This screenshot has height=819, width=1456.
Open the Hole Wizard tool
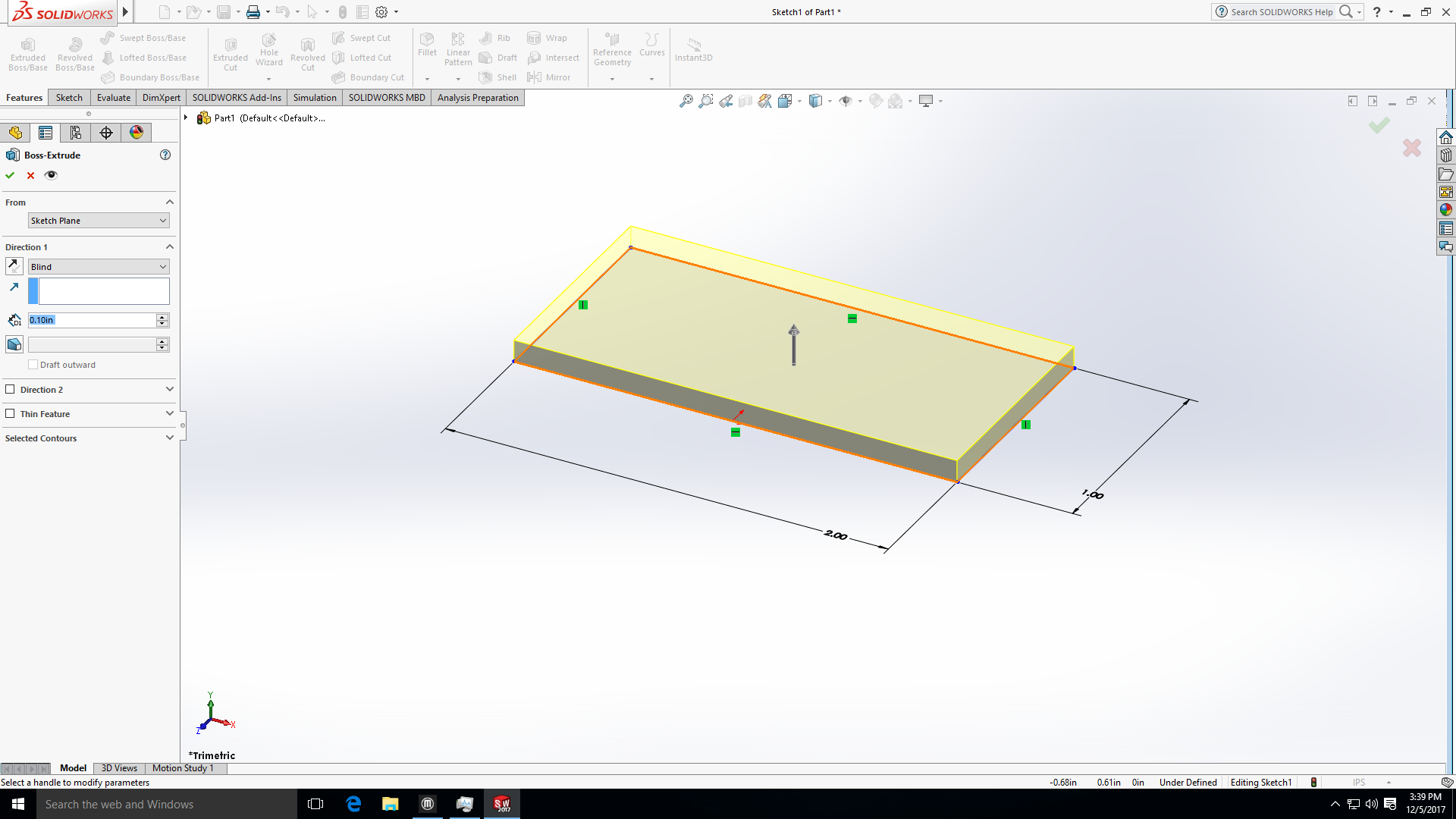268,52
